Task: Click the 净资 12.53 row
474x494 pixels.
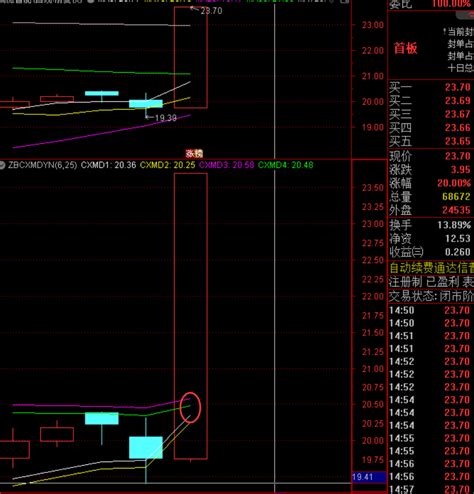Action: pyautogui.click(x=431, y=239)
